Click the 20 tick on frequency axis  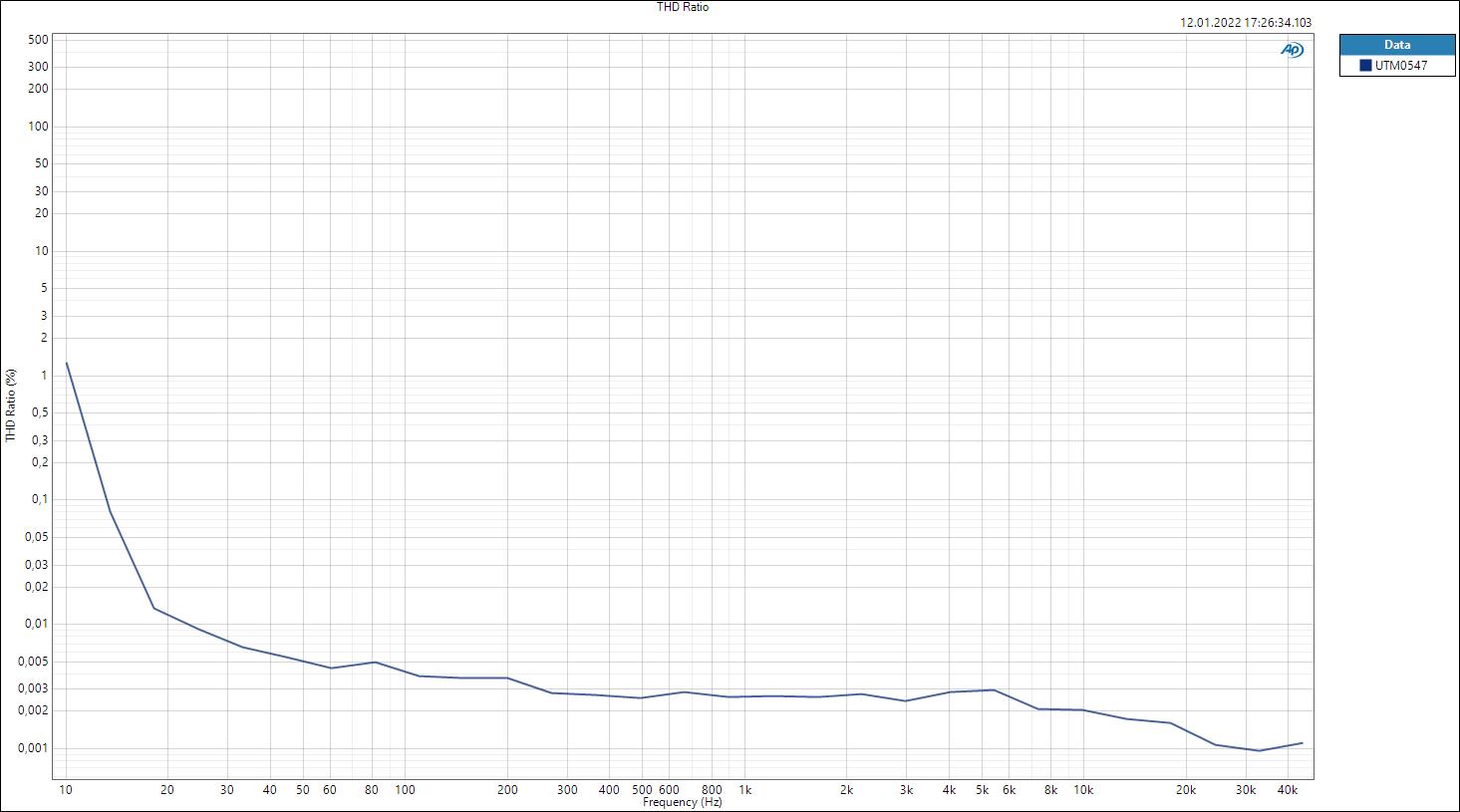[167, 790]
